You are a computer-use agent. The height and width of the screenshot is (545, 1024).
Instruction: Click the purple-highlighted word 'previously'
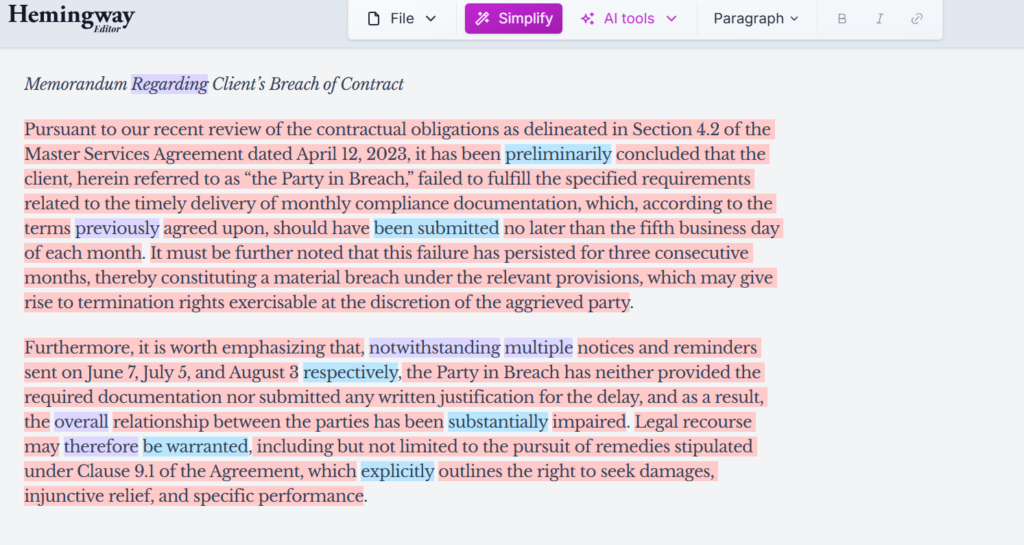(117, 227)
